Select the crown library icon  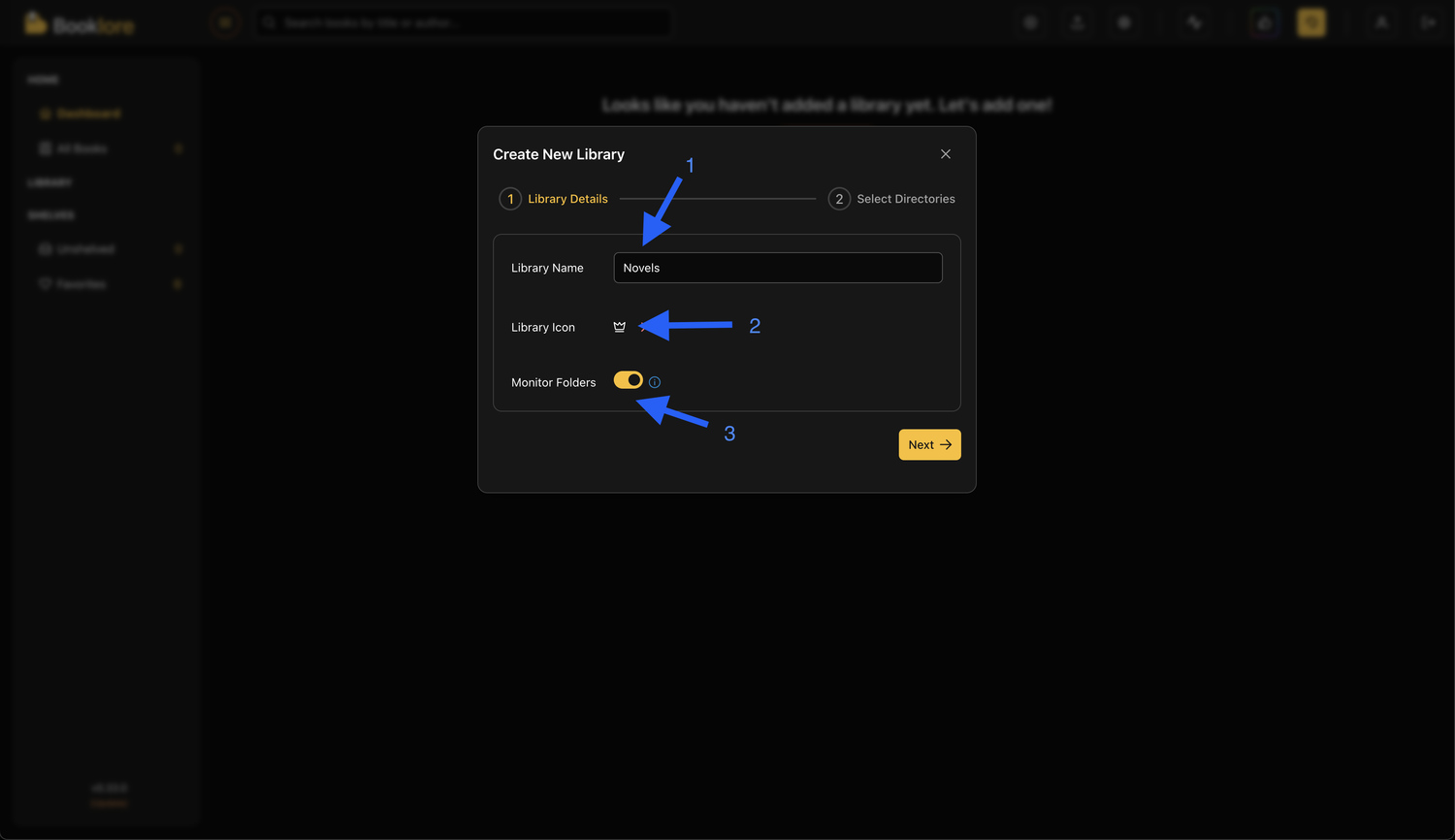(619, 327)
